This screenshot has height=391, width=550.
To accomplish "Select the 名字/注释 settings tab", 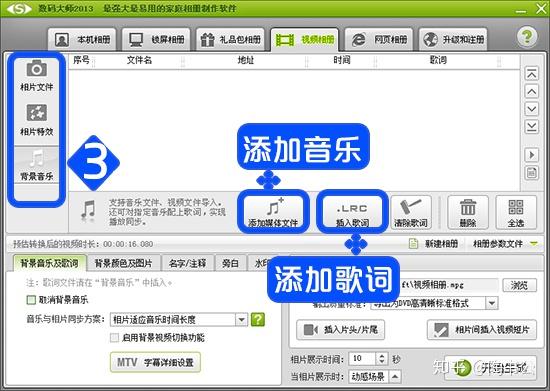I will pyautogui.click(x=187, y=263).
